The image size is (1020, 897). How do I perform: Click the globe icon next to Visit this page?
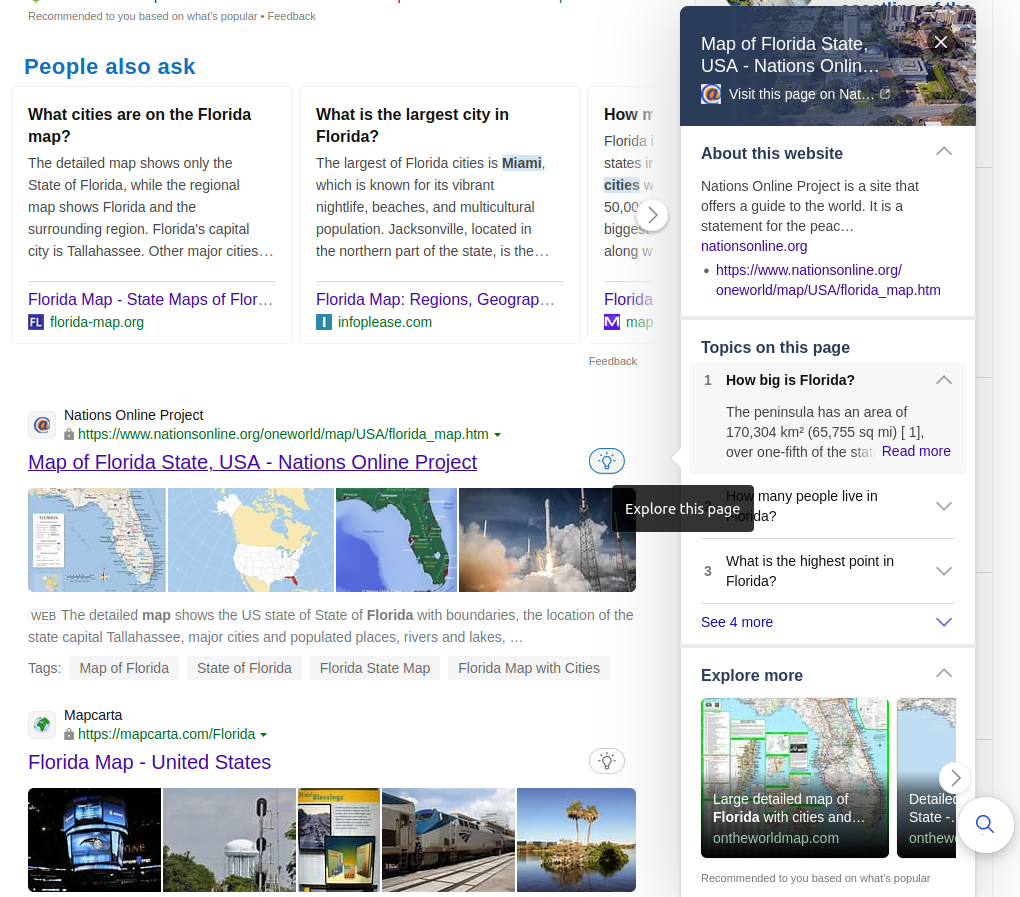[x=710, y=93]
